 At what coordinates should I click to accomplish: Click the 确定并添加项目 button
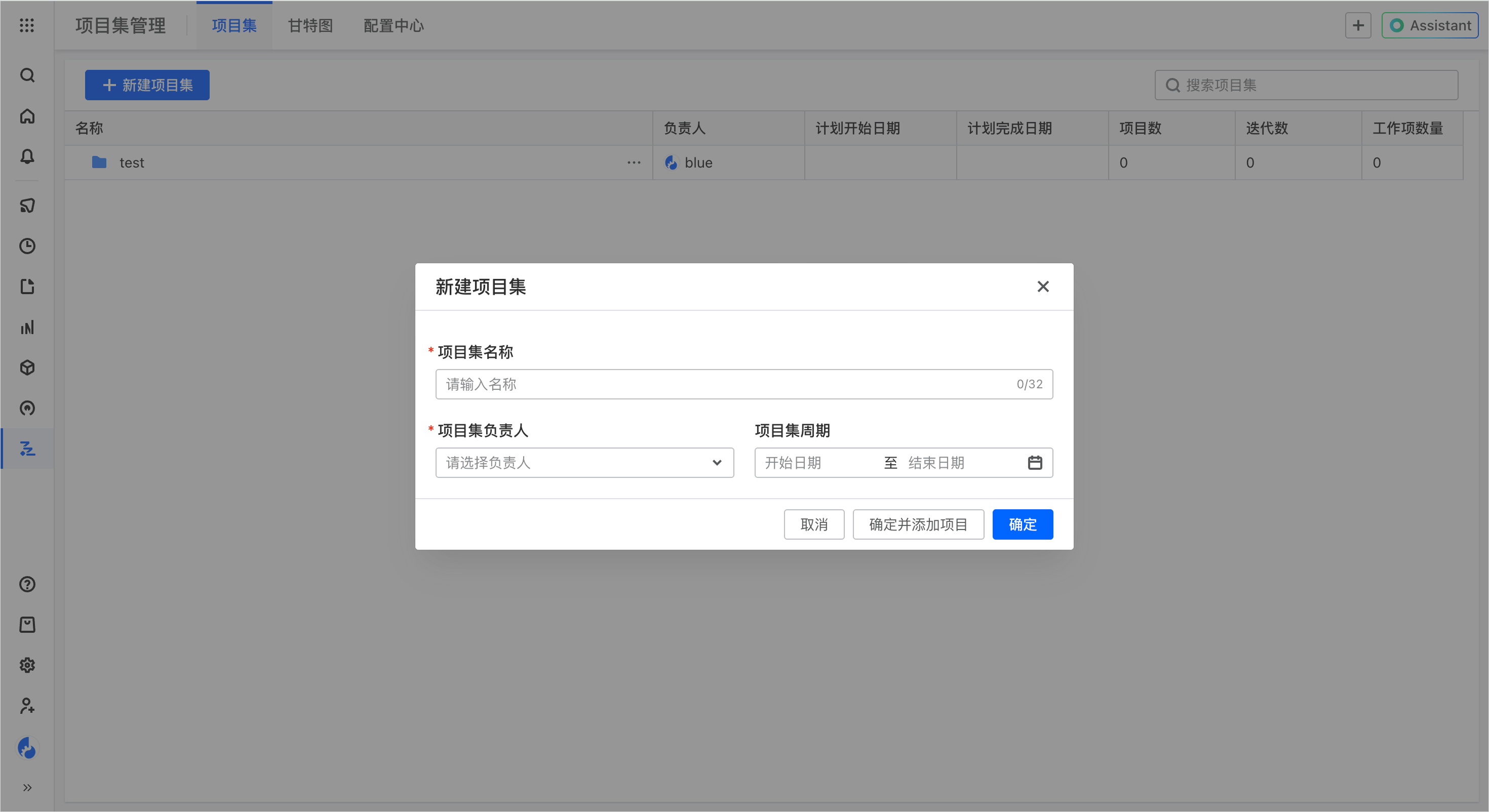[x=918, y=525]
